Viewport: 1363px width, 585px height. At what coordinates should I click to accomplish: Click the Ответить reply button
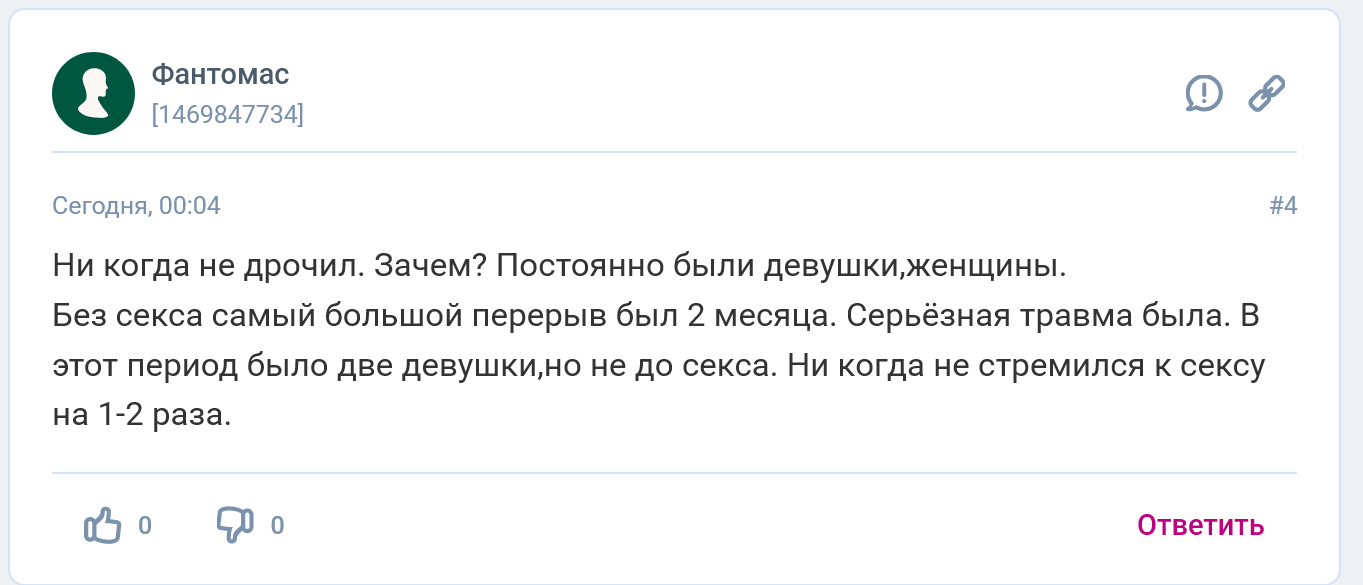[x=1200, y=525]
